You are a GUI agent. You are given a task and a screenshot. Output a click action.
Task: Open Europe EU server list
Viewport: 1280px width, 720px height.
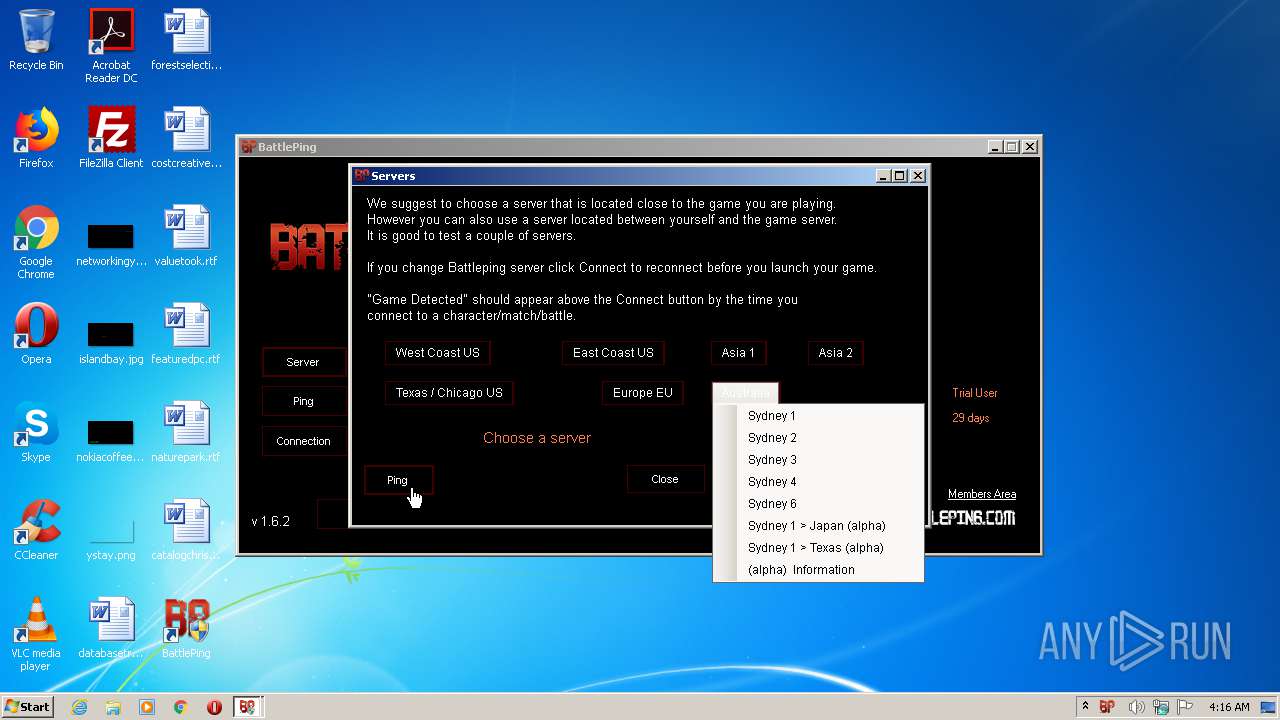point(642,393)
